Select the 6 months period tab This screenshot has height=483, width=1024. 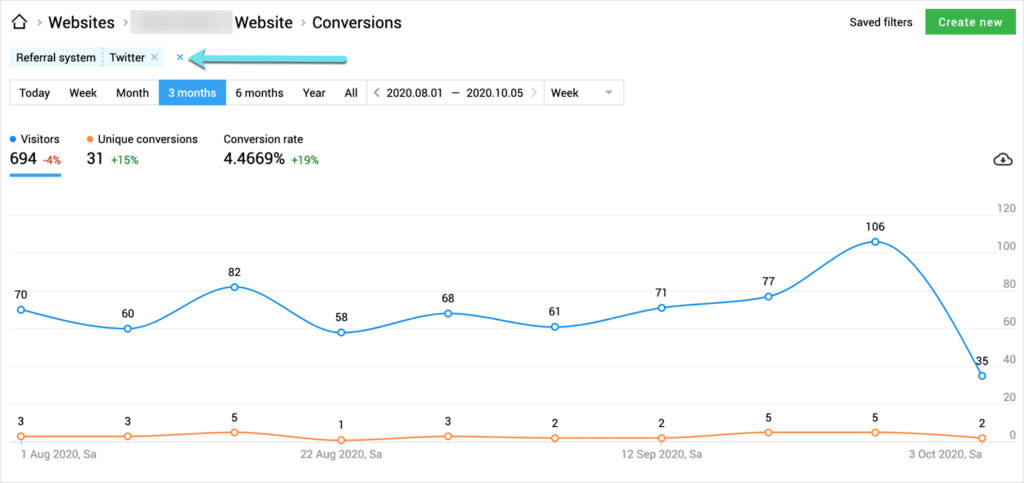[259, 93]
